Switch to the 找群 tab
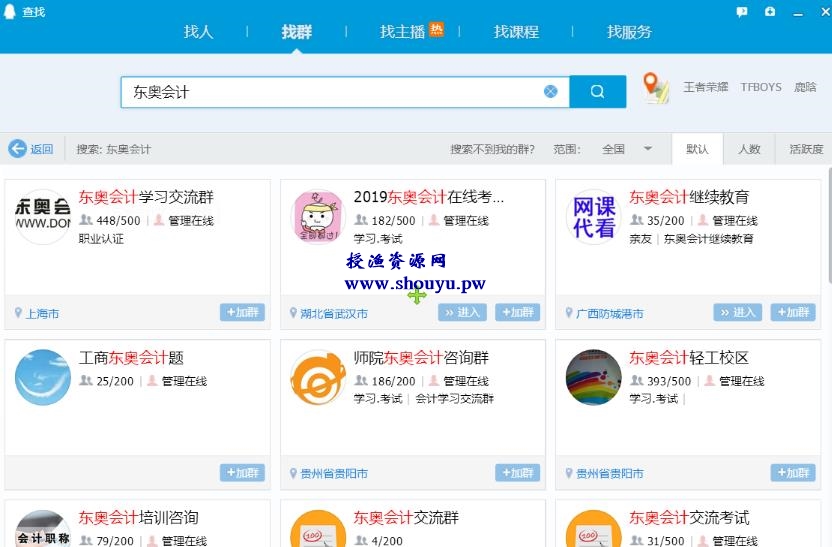 tap(297, 32)
